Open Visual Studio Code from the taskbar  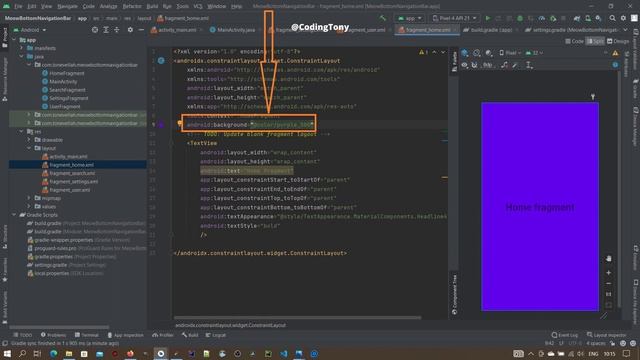283,353
